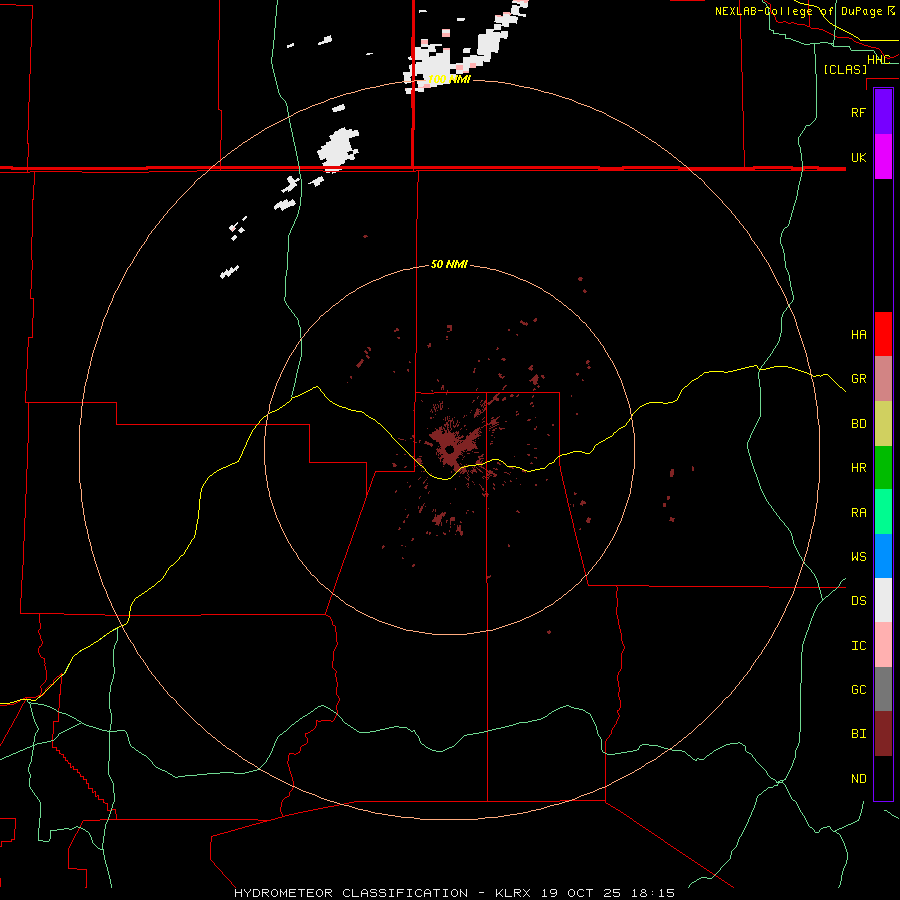Click the radar site center dot
Viewport: 900px width, 900px height.
(449, 450)
